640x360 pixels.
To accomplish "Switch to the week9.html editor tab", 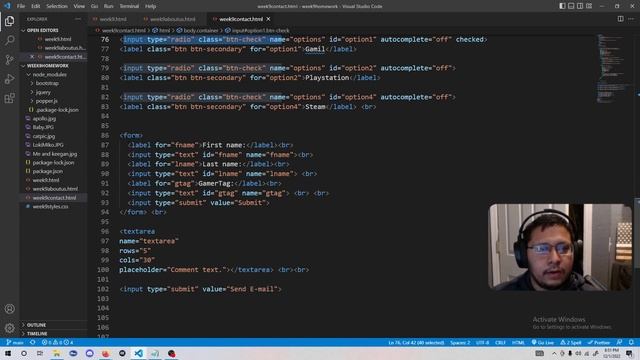I will coord(112,19).
